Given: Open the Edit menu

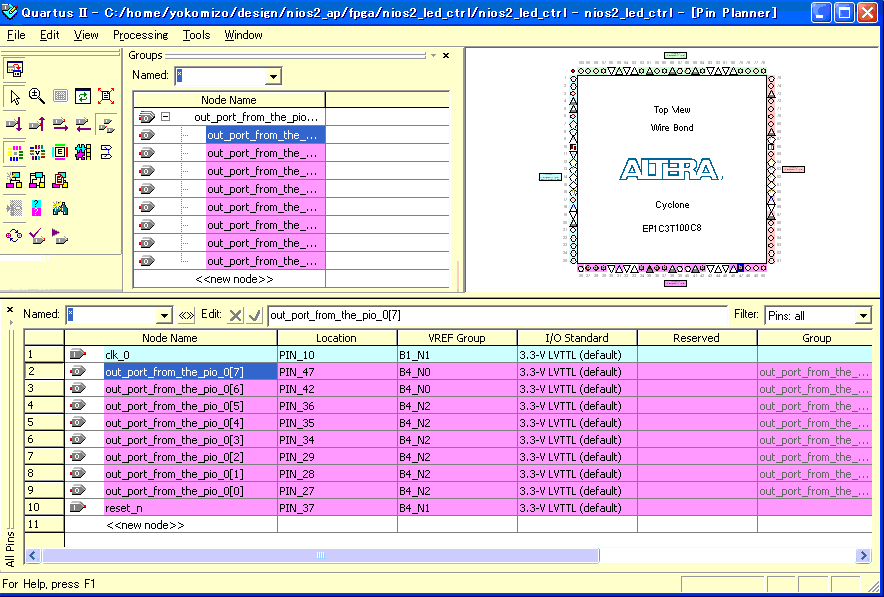Looking at the screenshot, I should pos(50,35).
